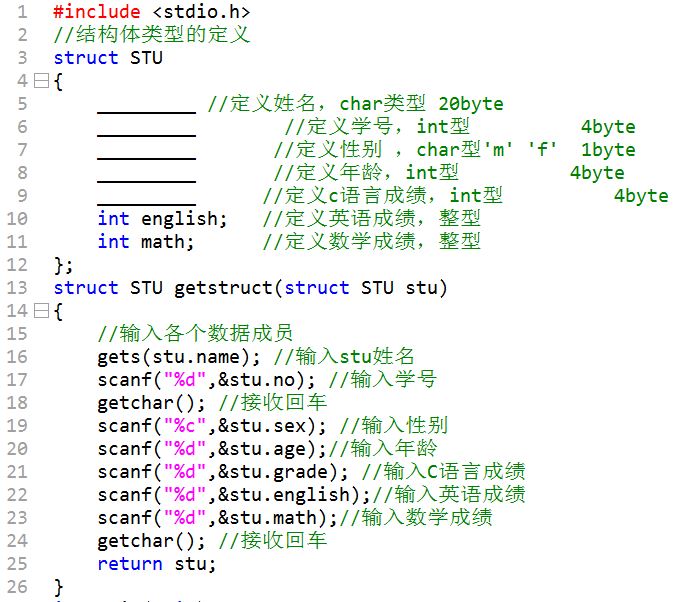Click the "%c" format string
The image size is (683, 602).
(x=185, y=426)
